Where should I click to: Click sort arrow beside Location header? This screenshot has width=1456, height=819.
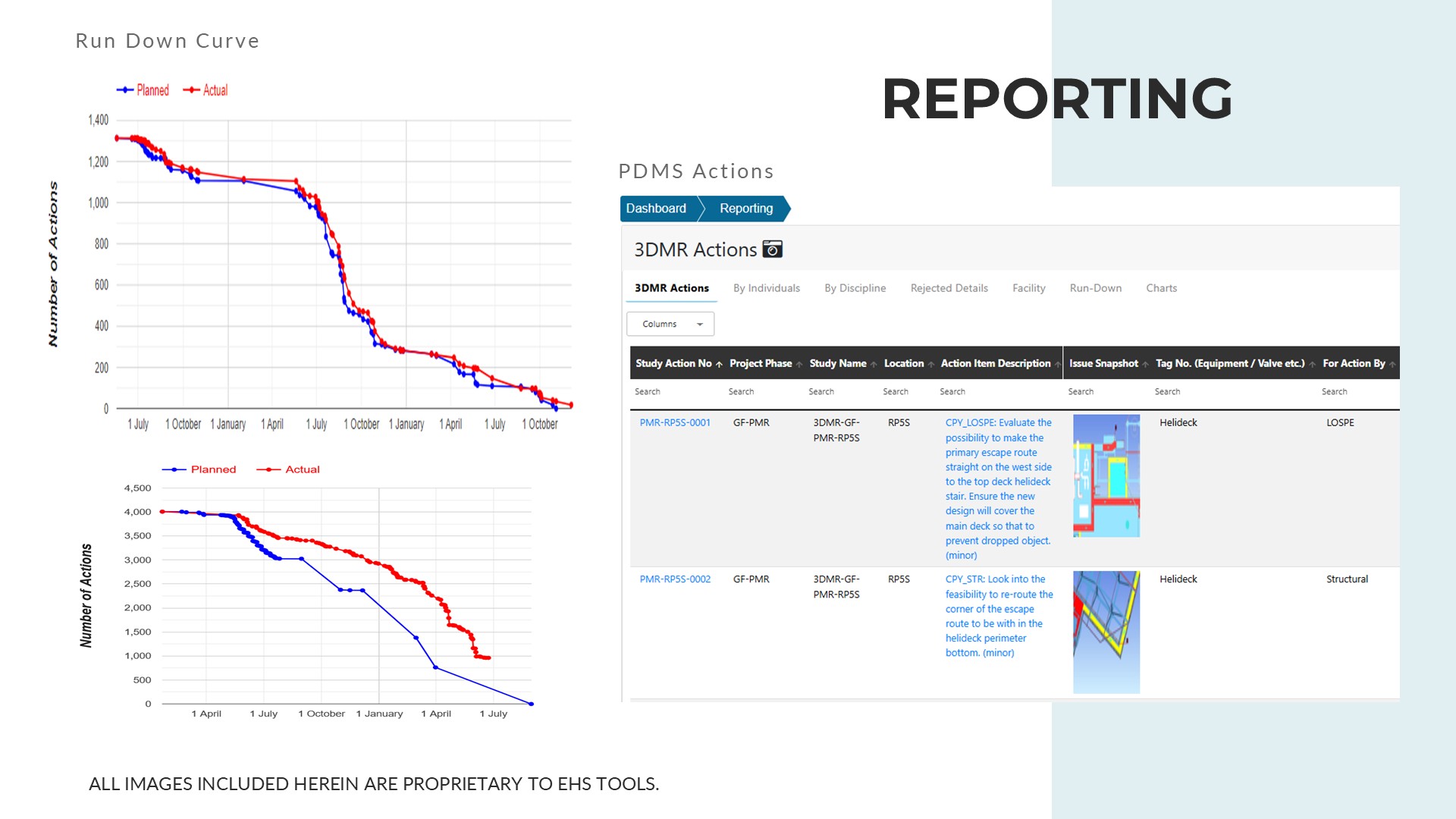[x=931, y=364]
